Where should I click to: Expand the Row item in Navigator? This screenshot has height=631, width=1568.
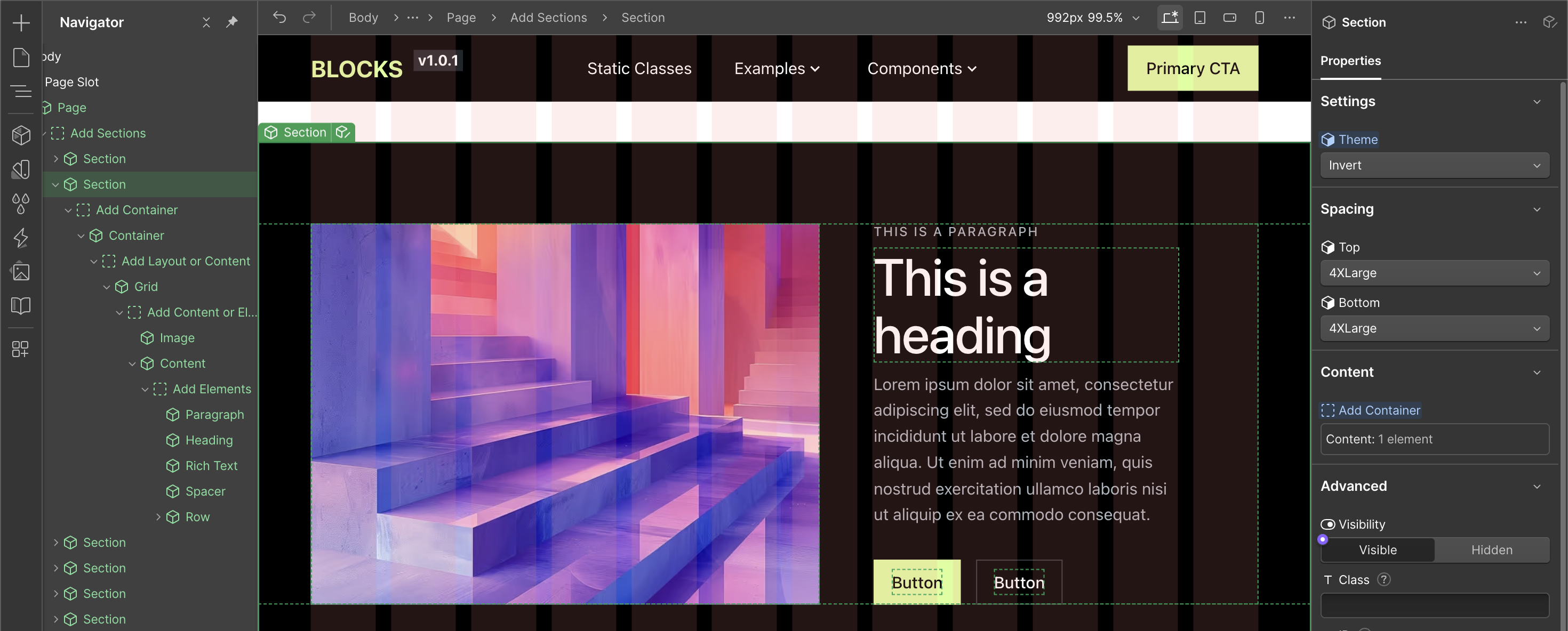(158, 516)
